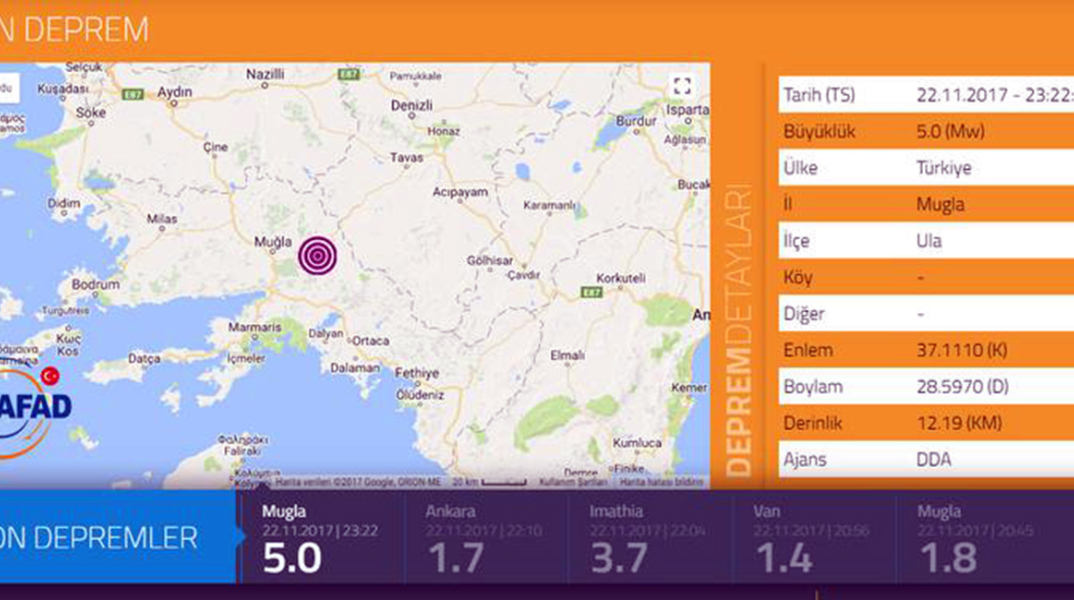Click the Enlem 37.1110 (K) row
Image resolution: width=1074 pixels, height=600 pixels.
point(925,350)
